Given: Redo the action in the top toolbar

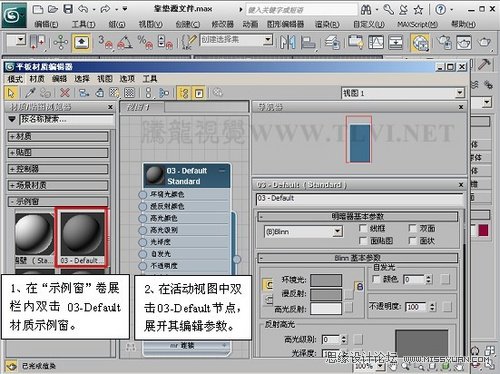Looking at the screenshot, I should [105, 9].
